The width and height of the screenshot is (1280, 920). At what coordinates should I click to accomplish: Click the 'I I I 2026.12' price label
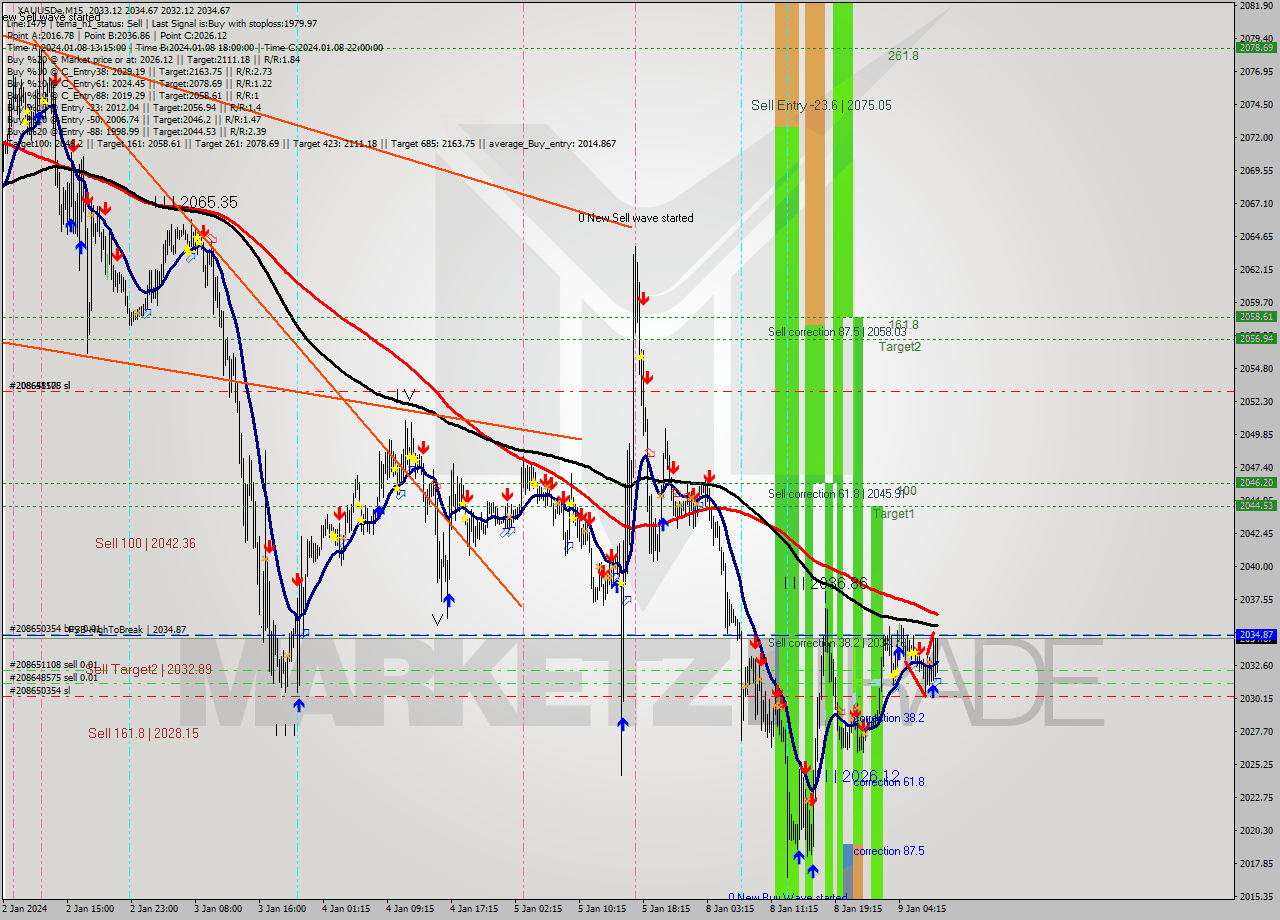(864, 776)
